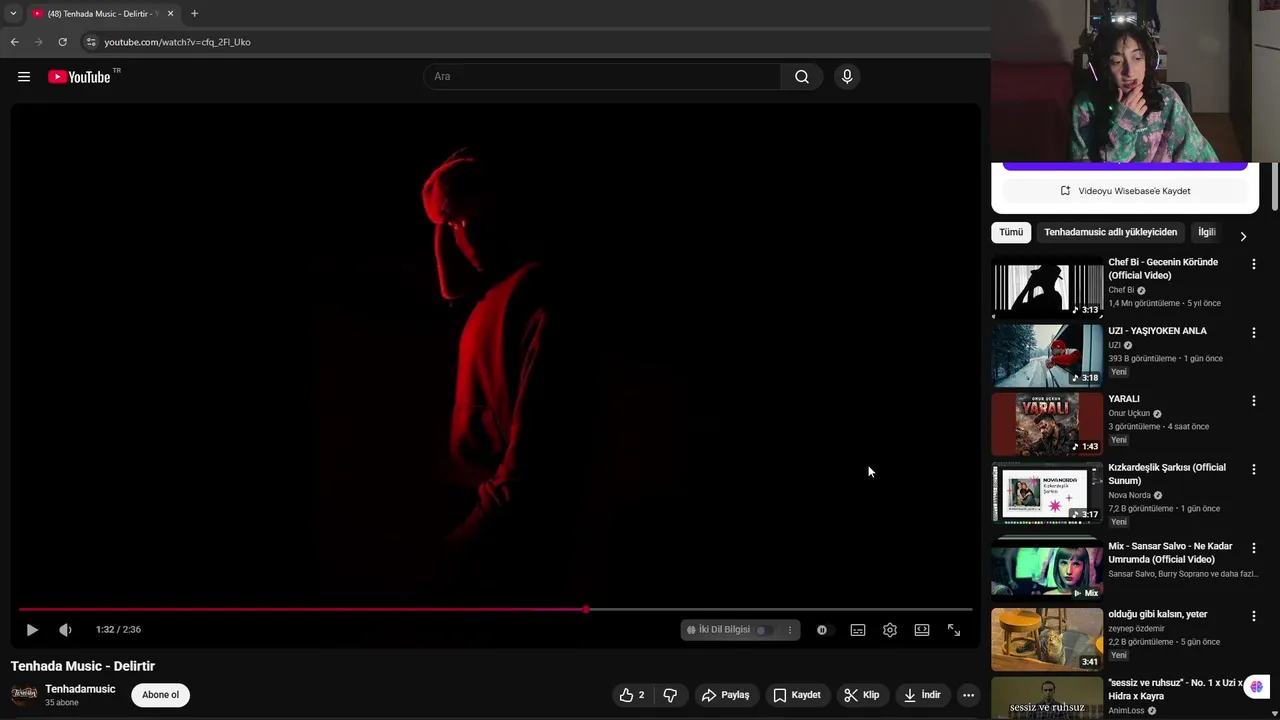
Task: Open olduğu gibi kalsın, yeter title
Action: 1158,614
